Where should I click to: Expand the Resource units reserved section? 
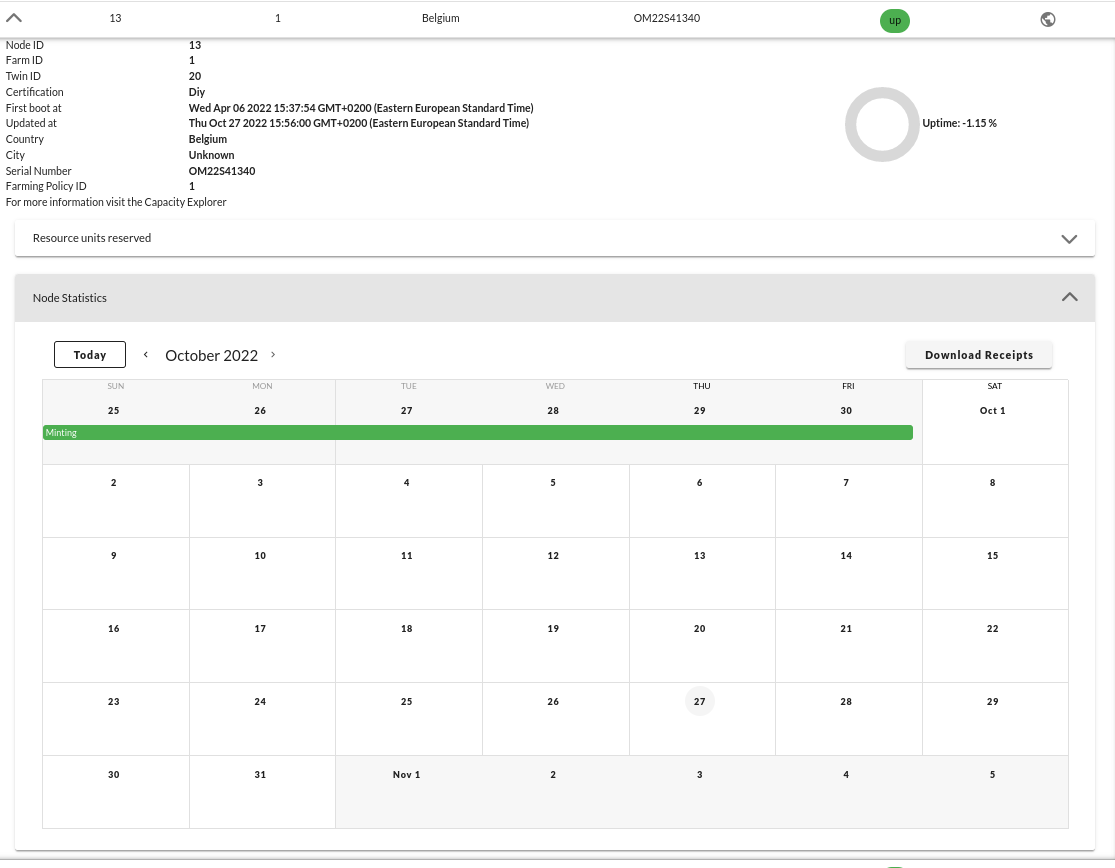click(x=1069, y=238)
